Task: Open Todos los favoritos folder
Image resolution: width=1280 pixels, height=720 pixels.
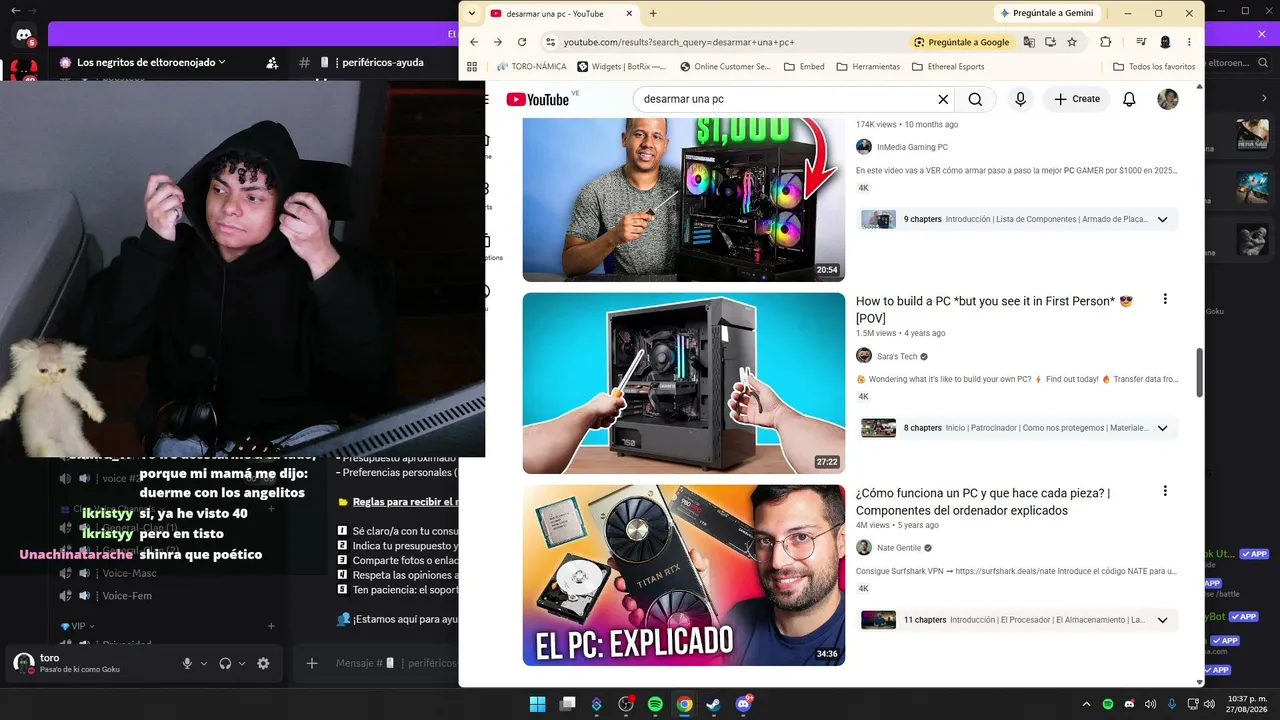Action: click(x=1154, y=67)
